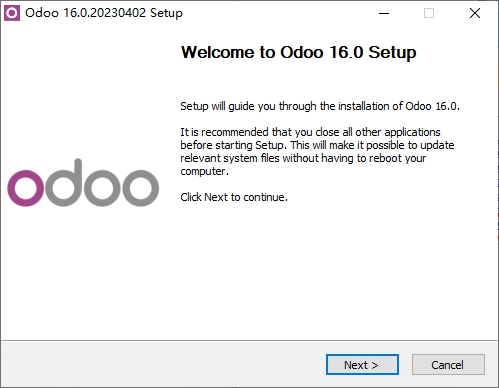499x388 pixels.
Task: Click blank white area below the Odoo logo
Action: [x=83, y=273]
